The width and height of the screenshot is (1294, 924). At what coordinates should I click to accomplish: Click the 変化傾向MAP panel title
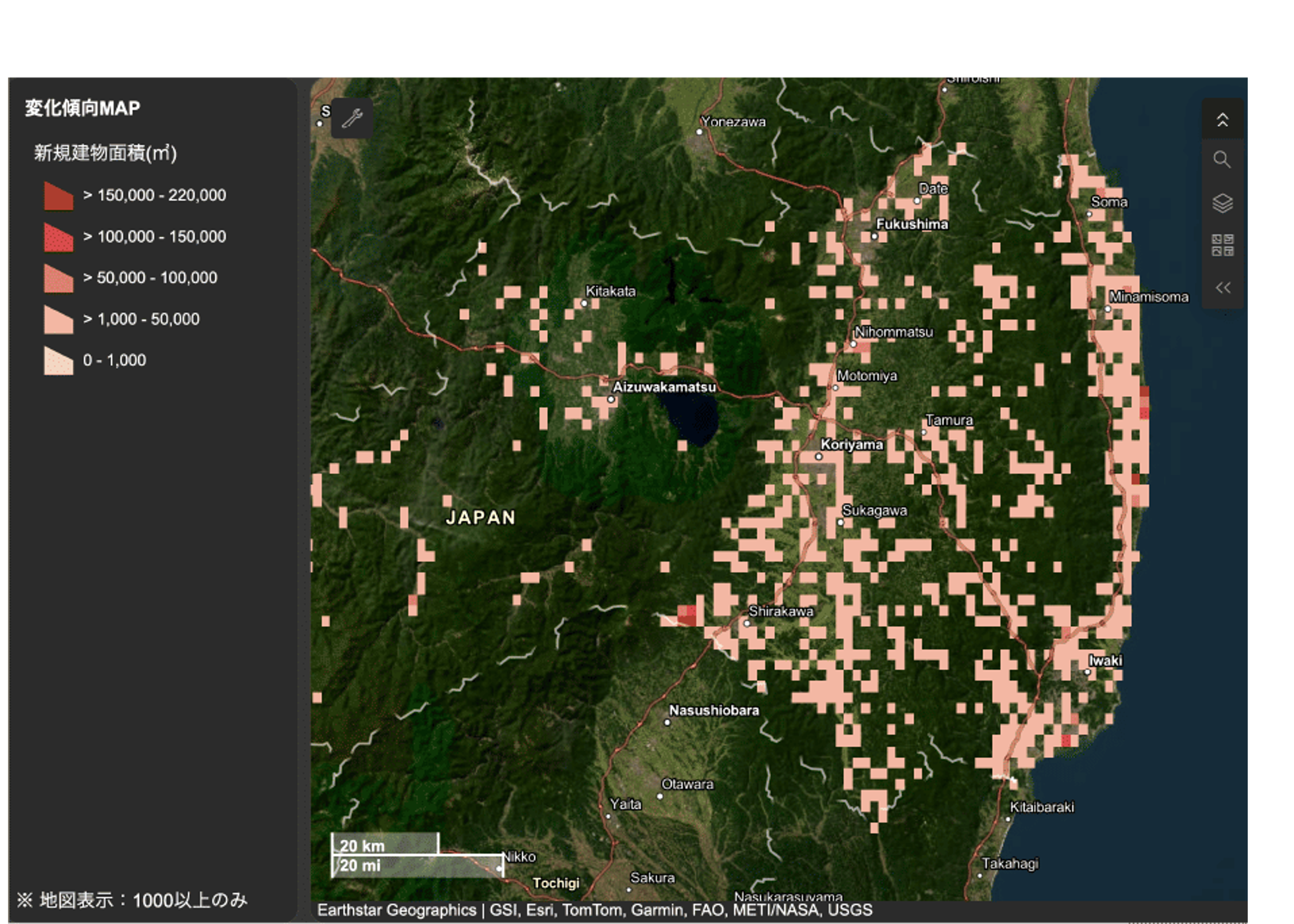(83, 108)
